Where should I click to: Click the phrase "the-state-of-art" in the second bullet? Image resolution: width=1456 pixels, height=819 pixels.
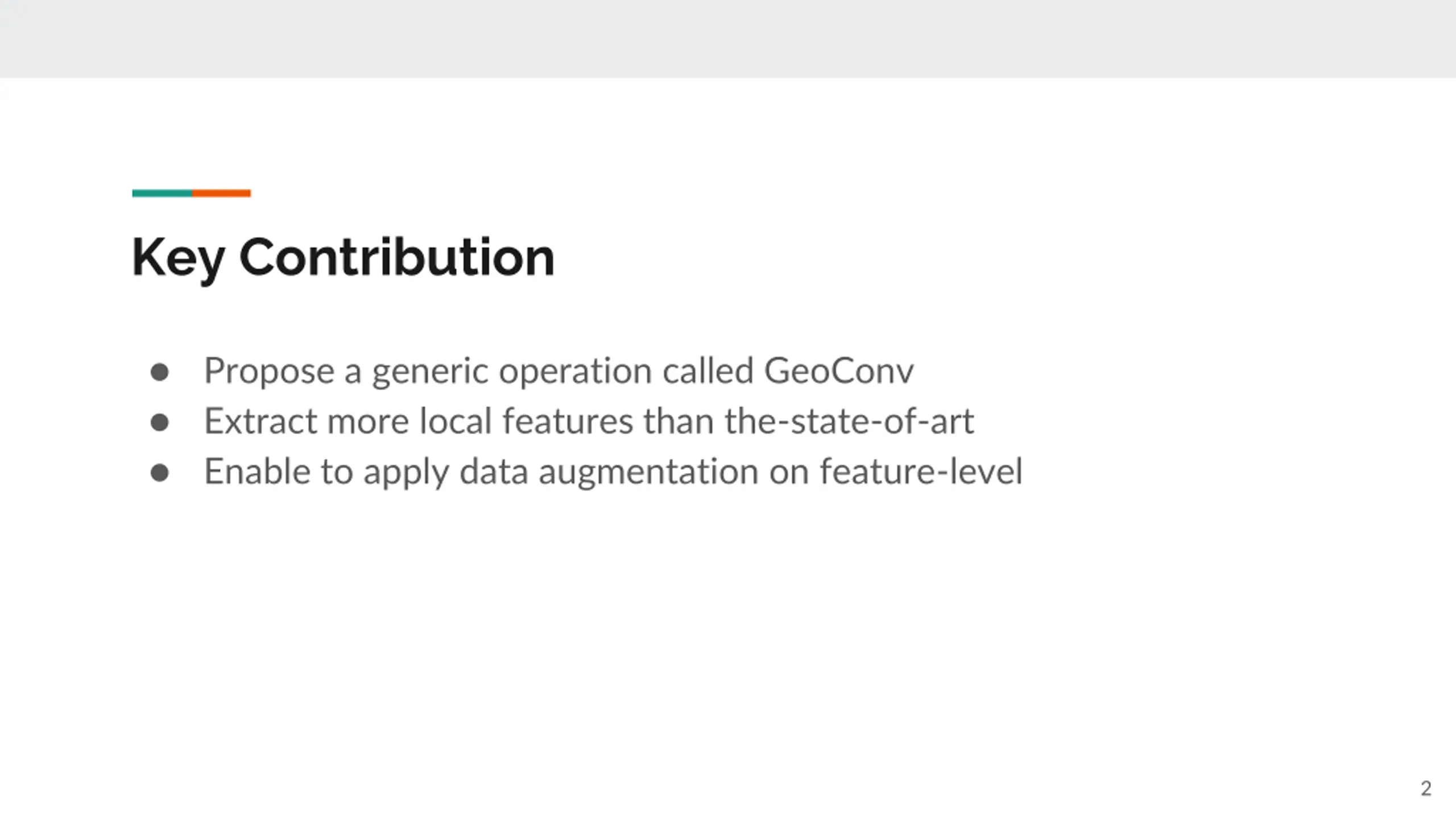click(849, 421)
